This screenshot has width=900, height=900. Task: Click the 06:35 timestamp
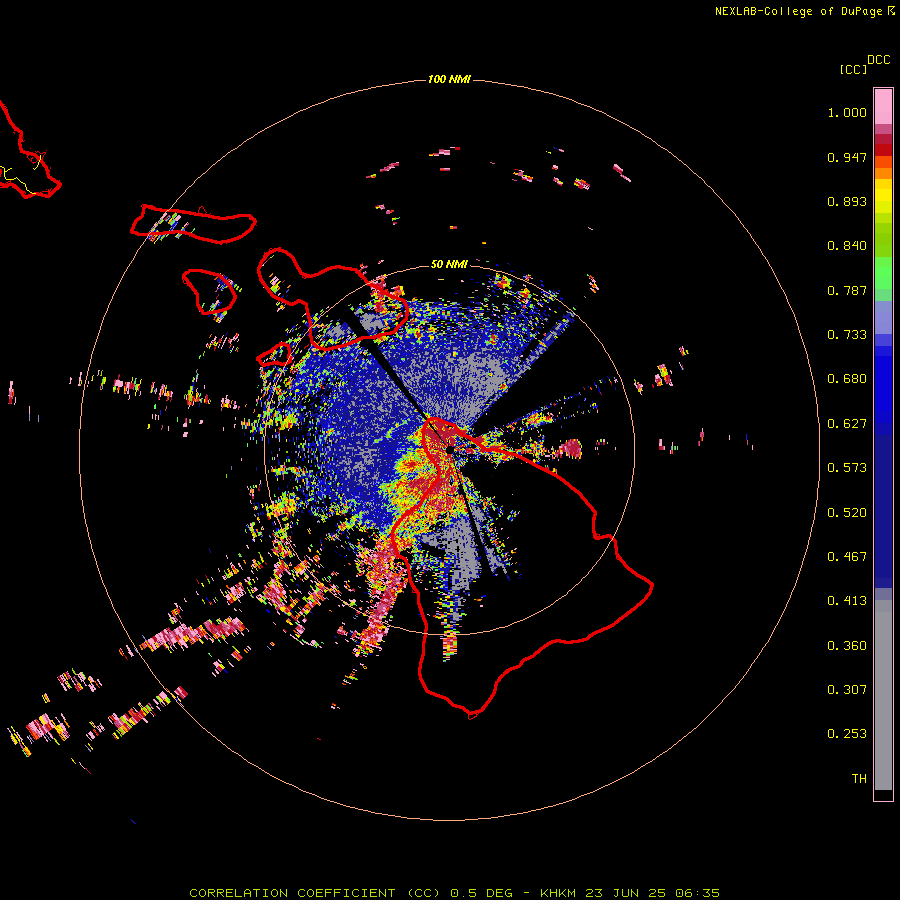pyautogui.click(x=697, y=893)
